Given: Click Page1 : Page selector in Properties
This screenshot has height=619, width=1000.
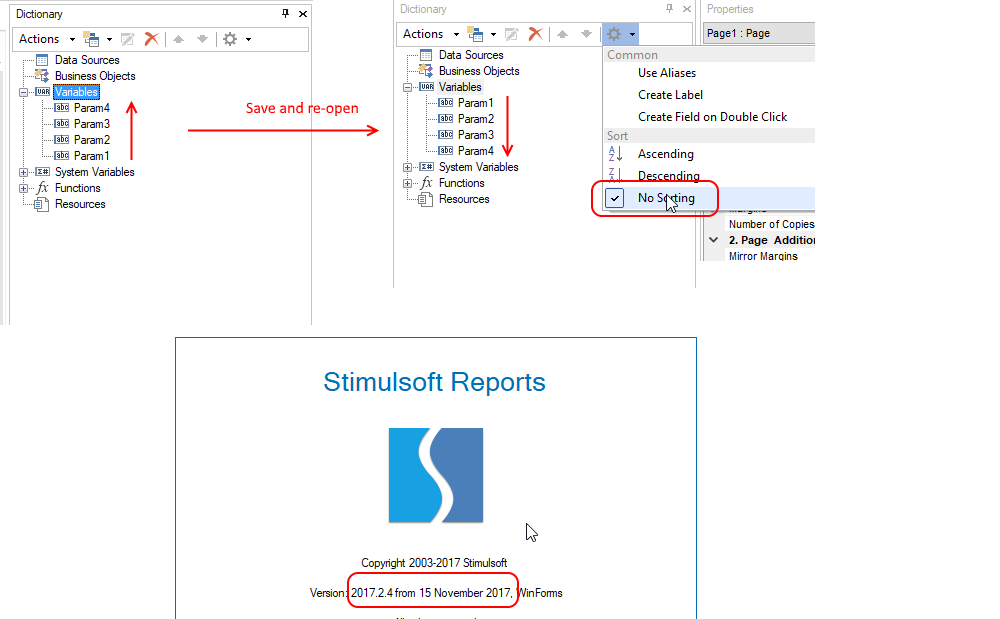Looking at the screenshot, I should (759, 33).
